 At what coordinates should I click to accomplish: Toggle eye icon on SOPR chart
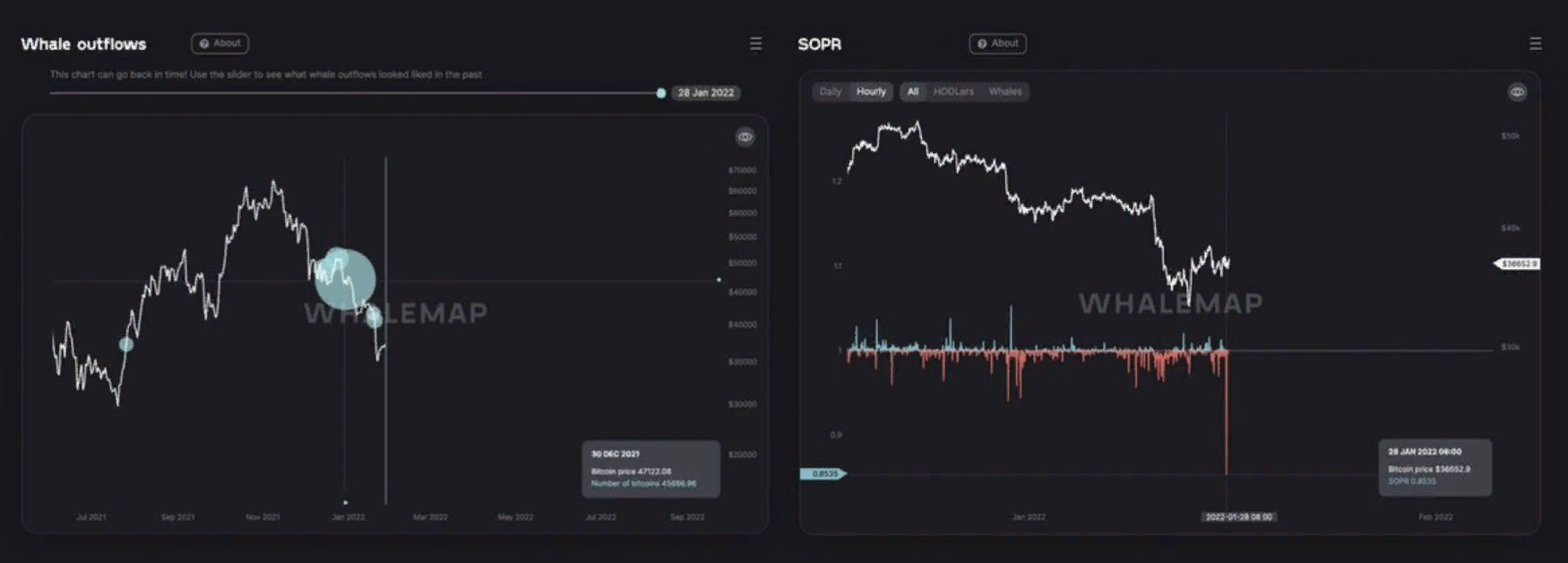[x=1516, y=92]
